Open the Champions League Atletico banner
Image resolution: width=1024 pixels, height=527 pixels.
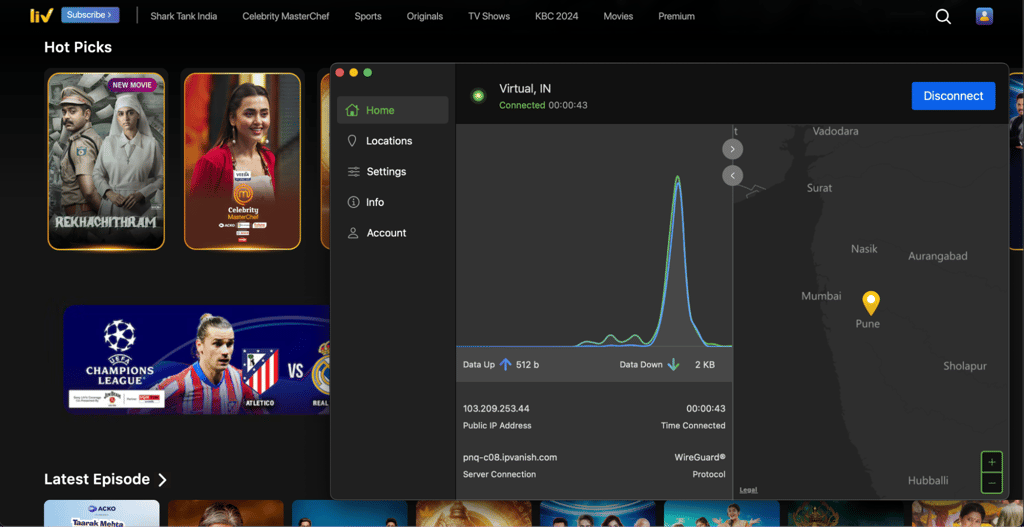click(197, 360)
